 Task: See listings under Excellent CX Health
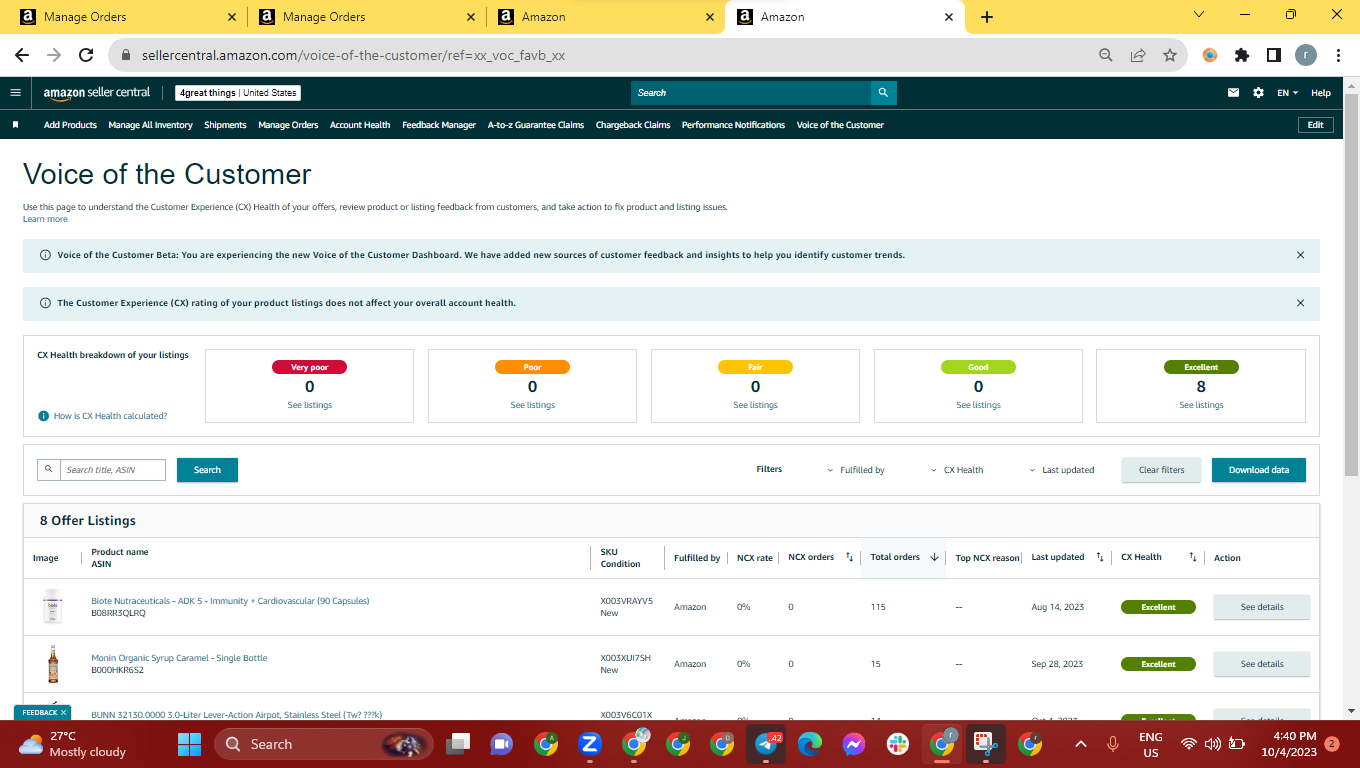click(1201, 405)
